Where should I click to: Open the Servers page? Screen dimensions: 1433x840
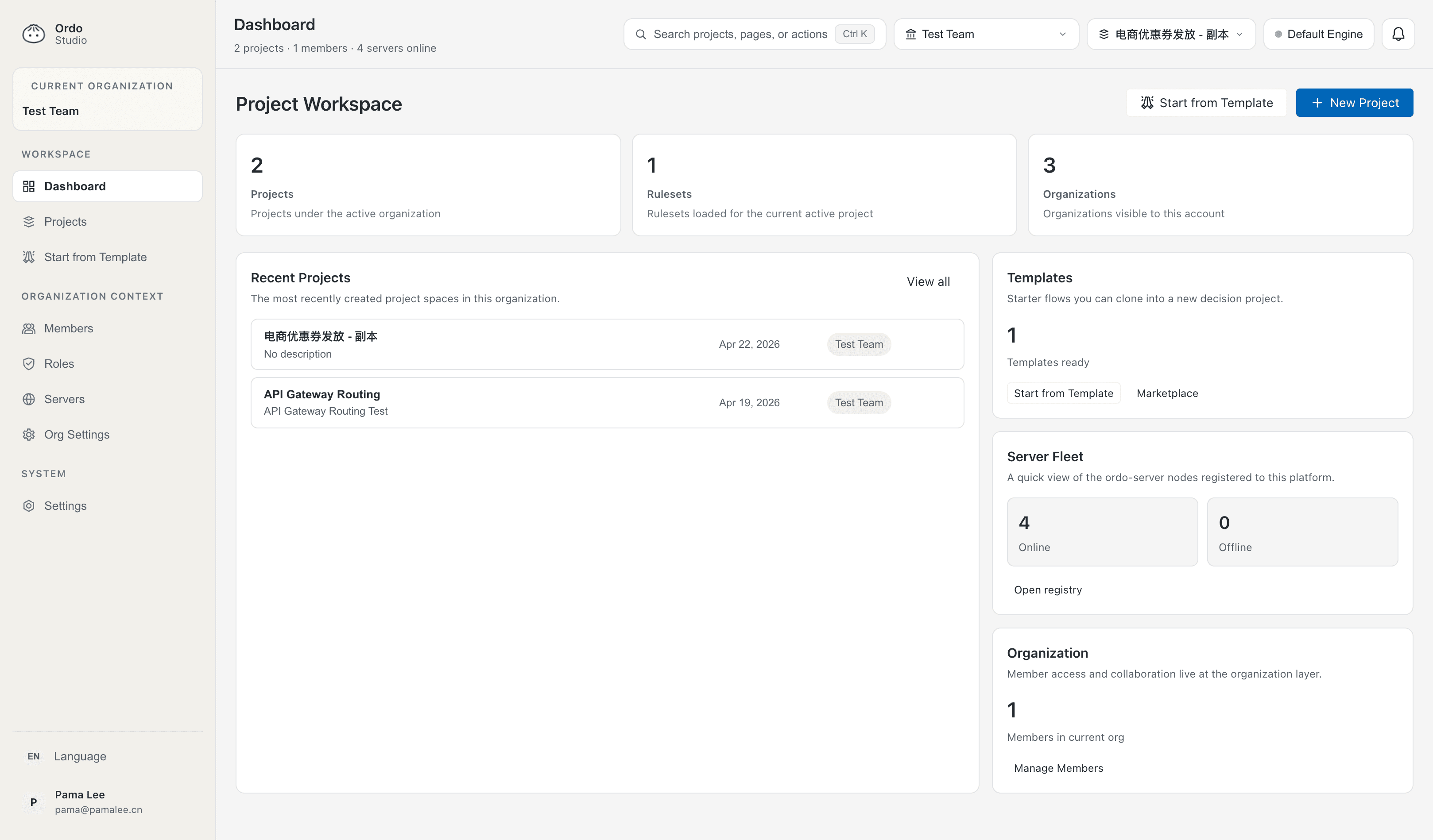(108, 399)
